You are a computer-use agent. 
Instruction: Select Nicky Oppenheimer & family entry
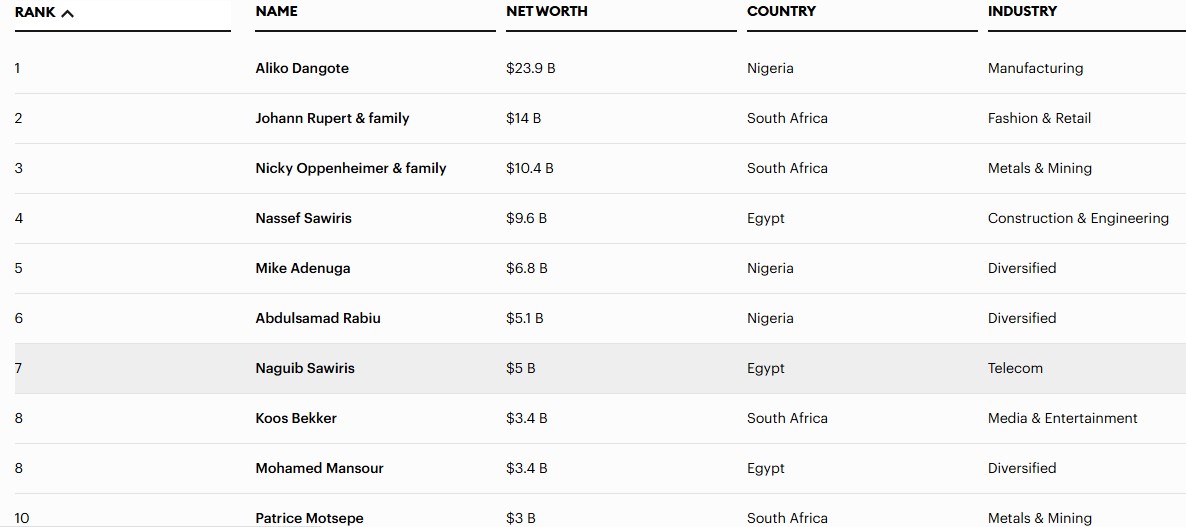coord(351,168)
